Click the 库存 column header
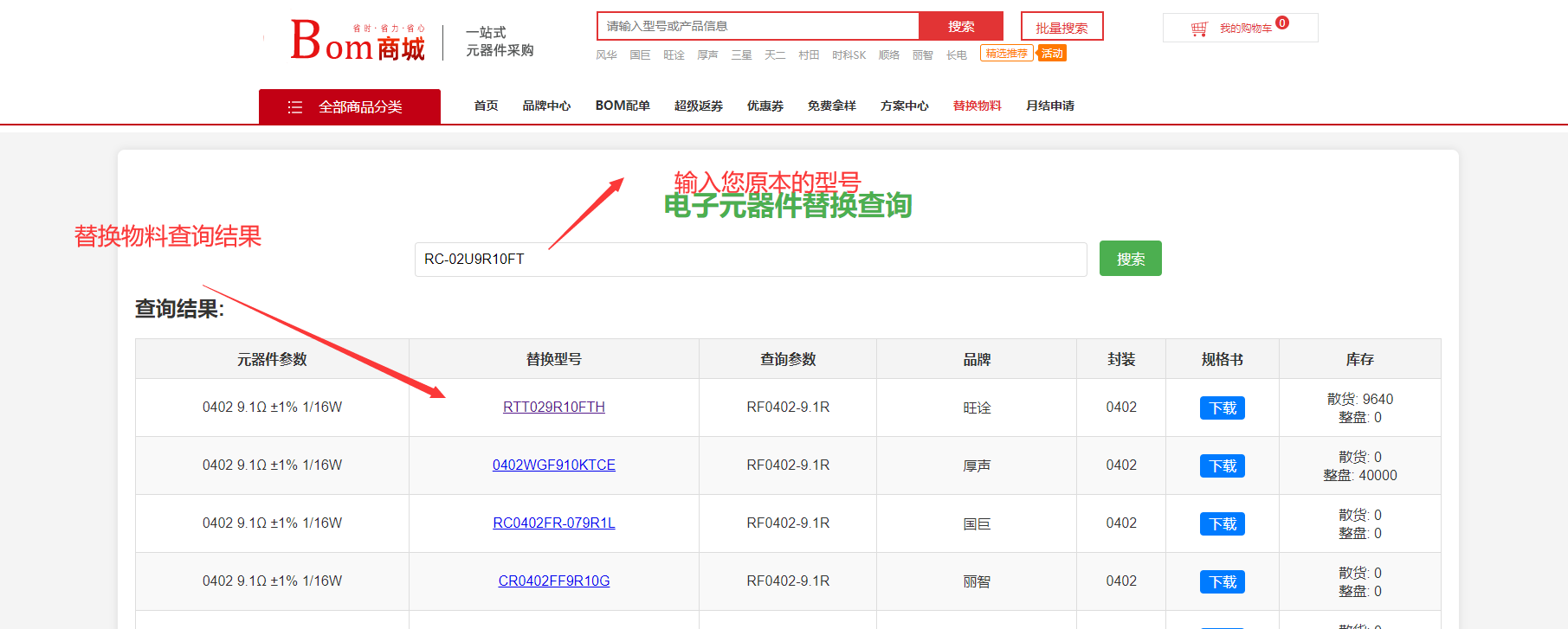 pos(1360,359)
